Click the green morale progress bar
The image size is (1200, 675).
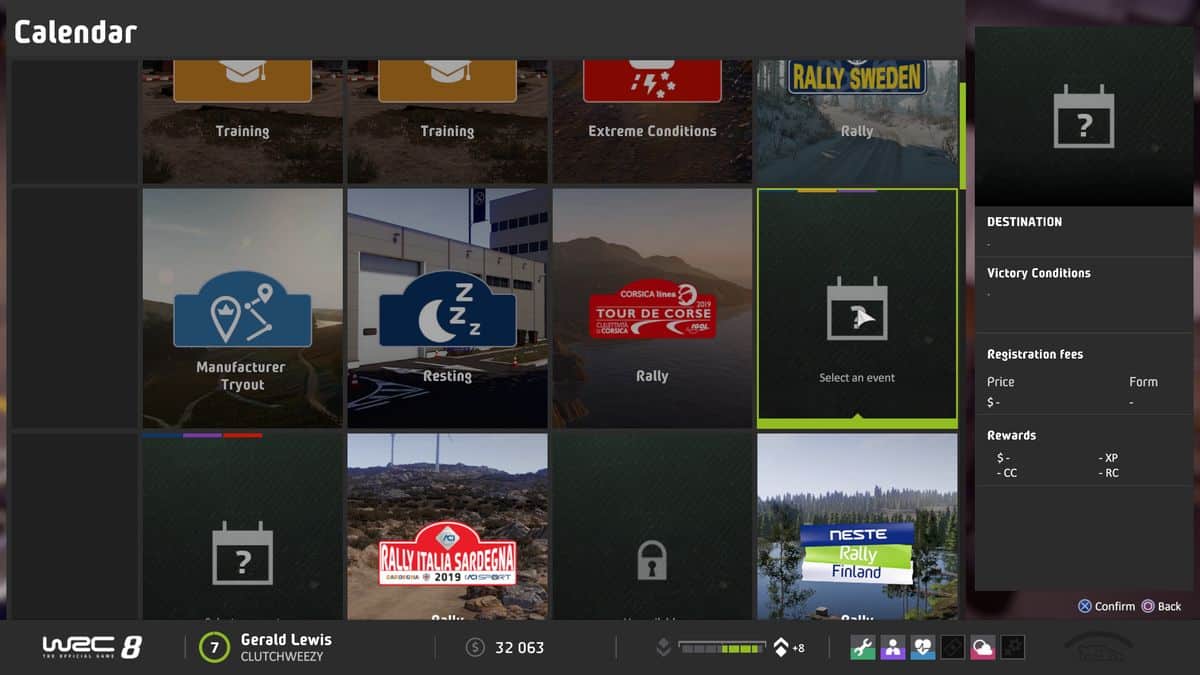[722, 647]
